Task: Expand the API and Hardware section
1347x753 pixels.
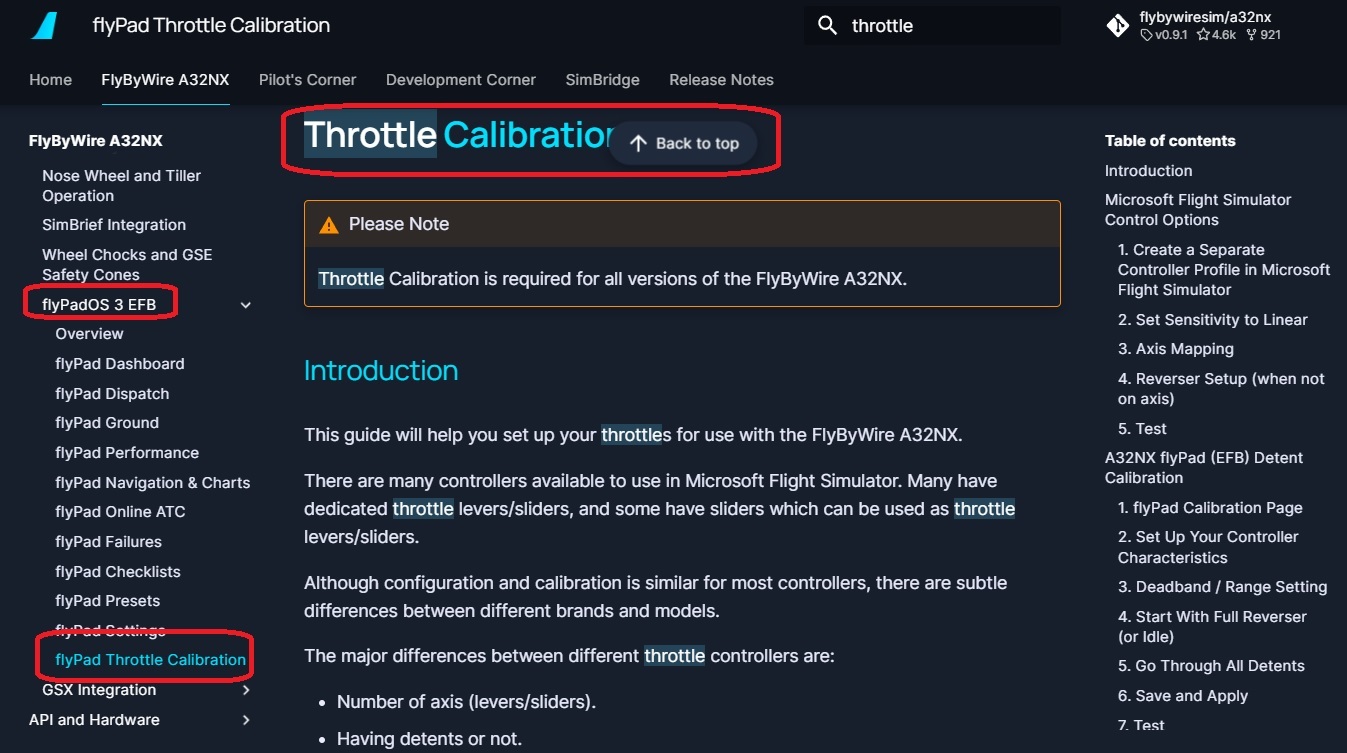Action: tap(246, 720)
